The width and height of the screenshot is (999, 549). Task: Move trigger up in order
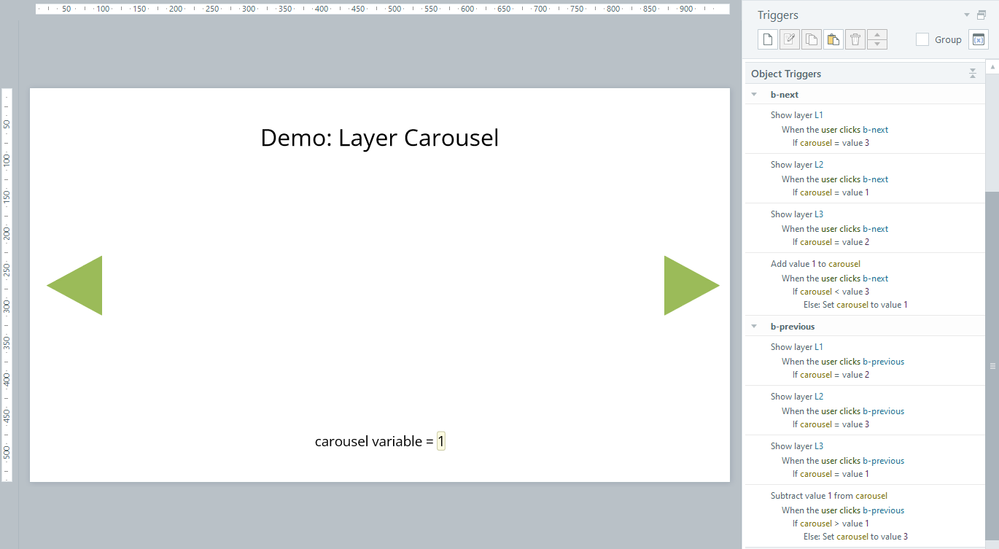(877, 34)
